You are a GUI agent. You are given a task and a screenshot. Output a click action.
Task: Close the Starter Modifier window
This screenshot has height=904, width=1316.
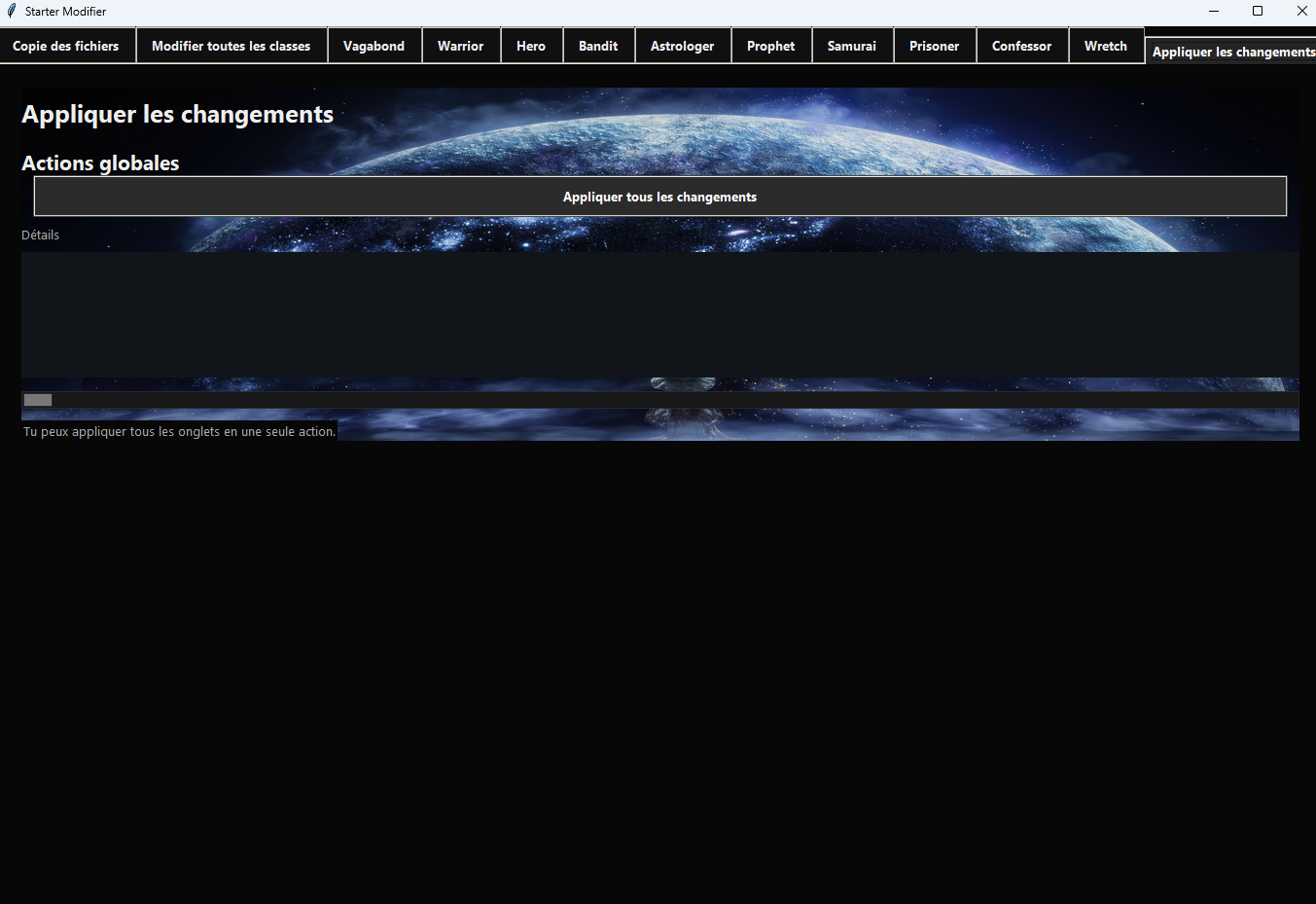tap(1301, 11)
